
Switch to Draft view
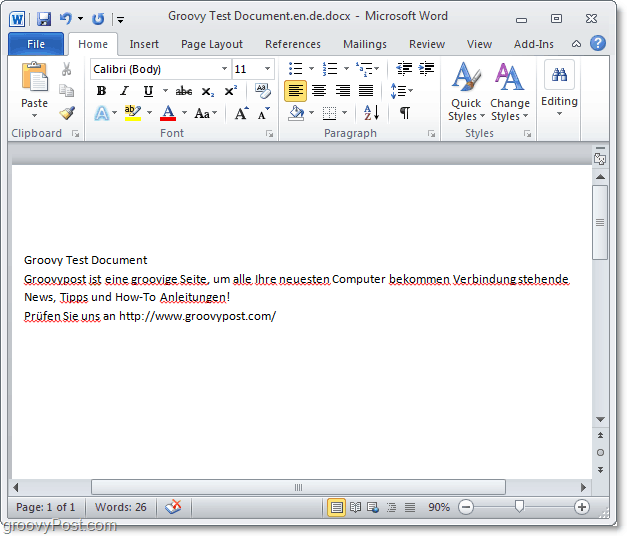(409, 507)
